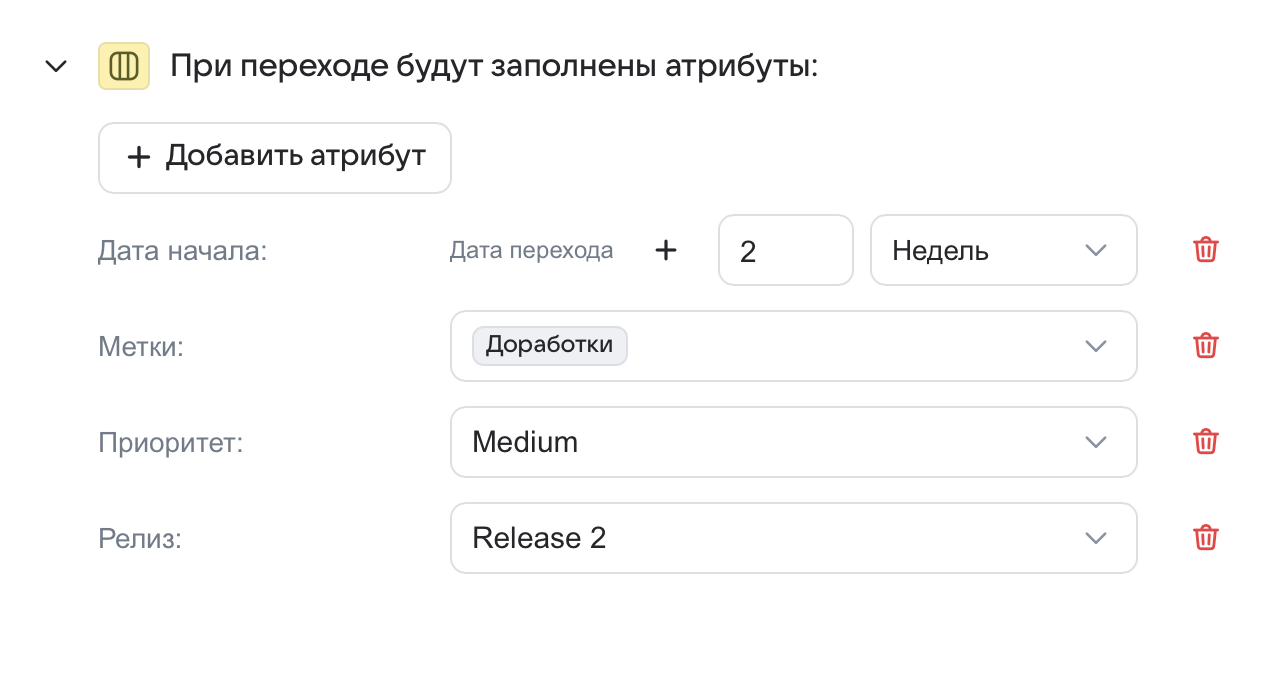
Task: Remove the 'Приоритет' attribute via its trash icon
Action: coord(1205,441)
